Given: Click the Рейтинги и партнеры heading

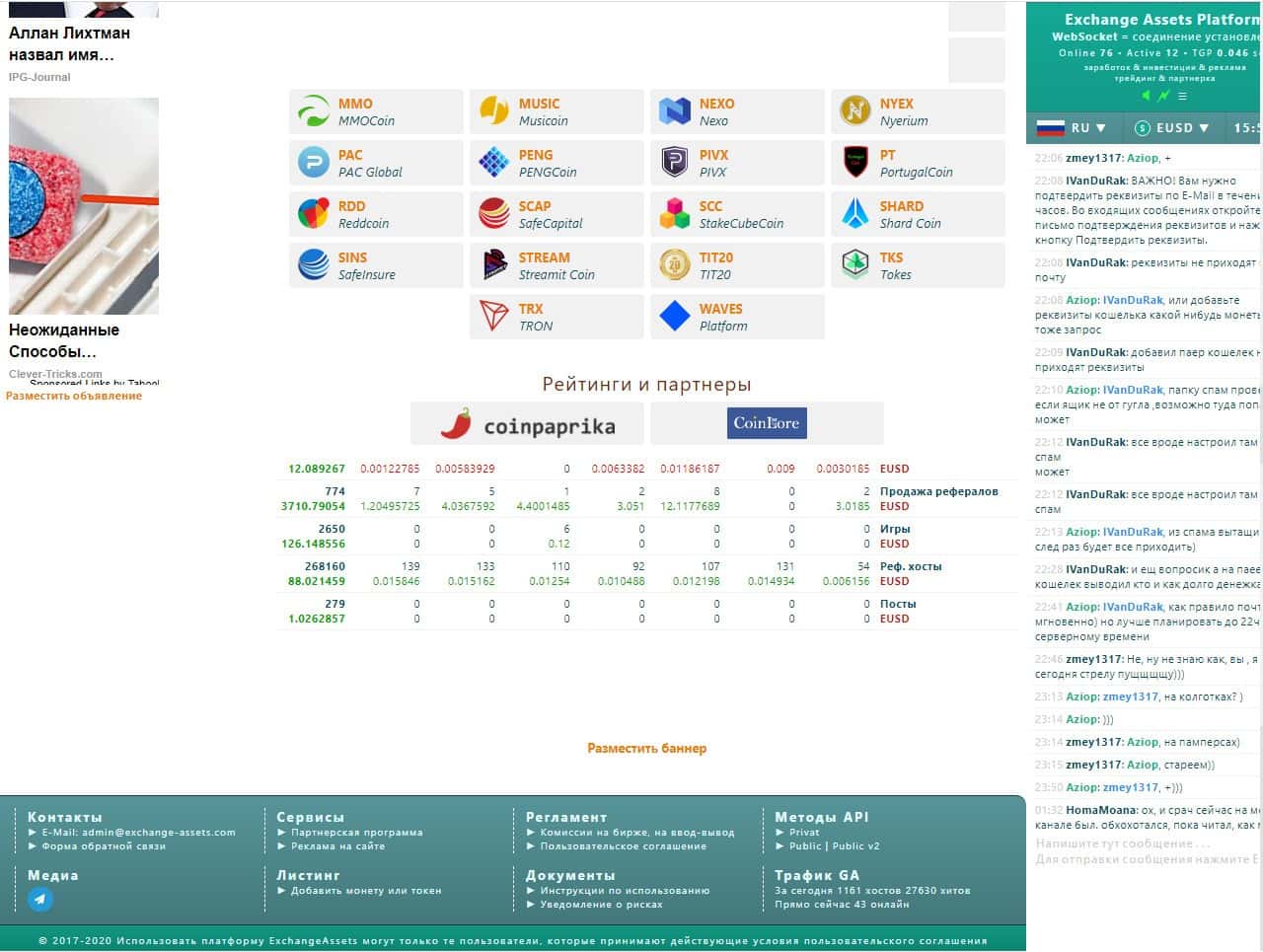Looking at the screenshot, I should pos(646,385).
